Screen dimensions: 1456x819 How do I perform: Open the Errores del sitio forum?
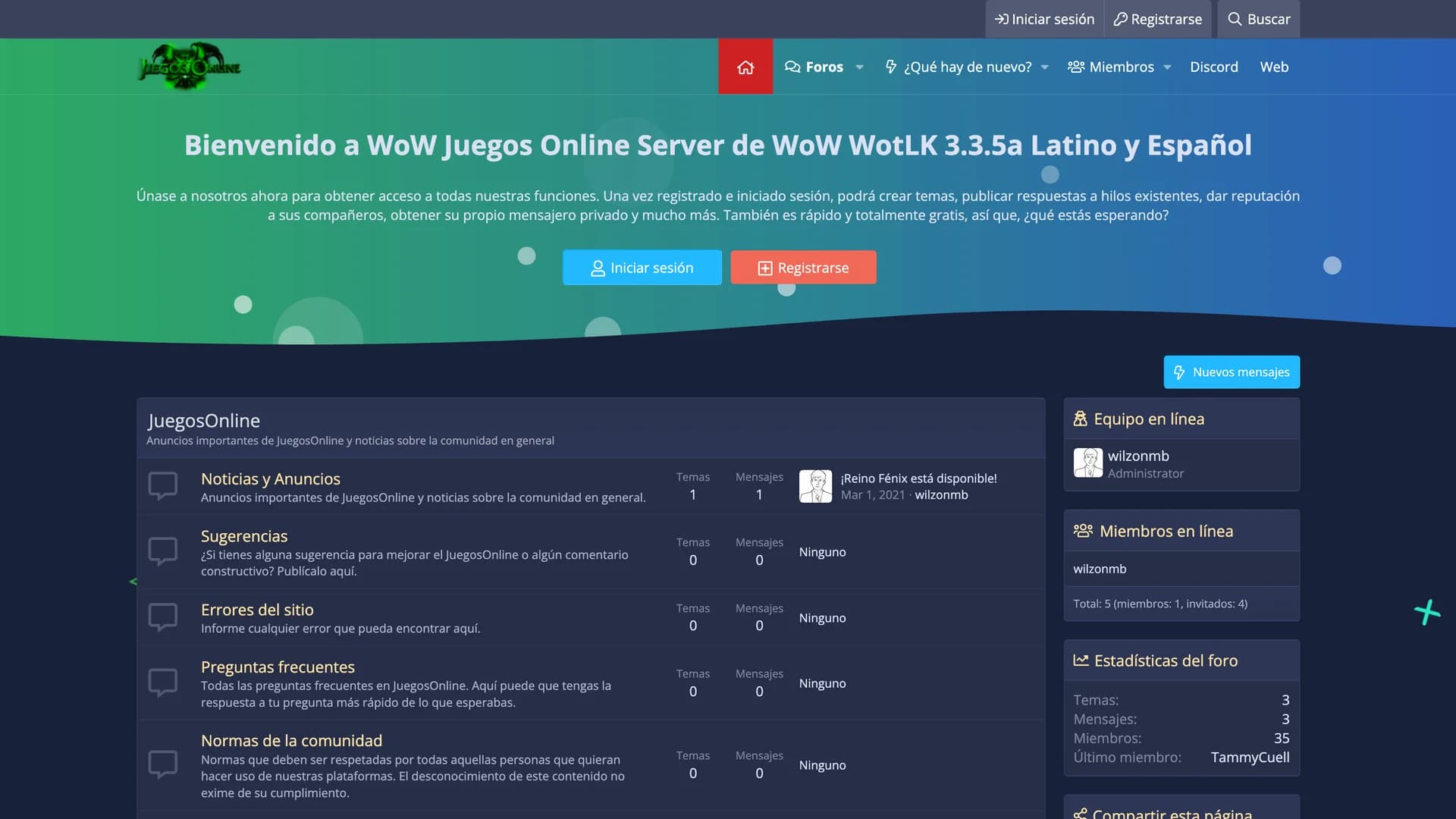[x=257, y=610]
